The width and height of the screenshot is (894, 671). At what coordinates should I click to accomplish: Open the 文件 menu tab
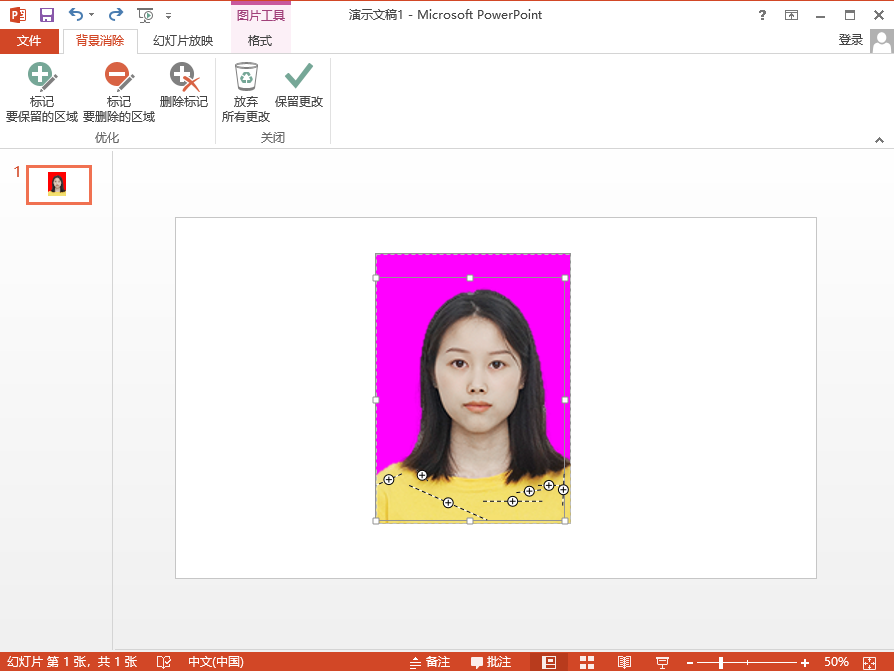pyautogui.click(x=29, y=41)
